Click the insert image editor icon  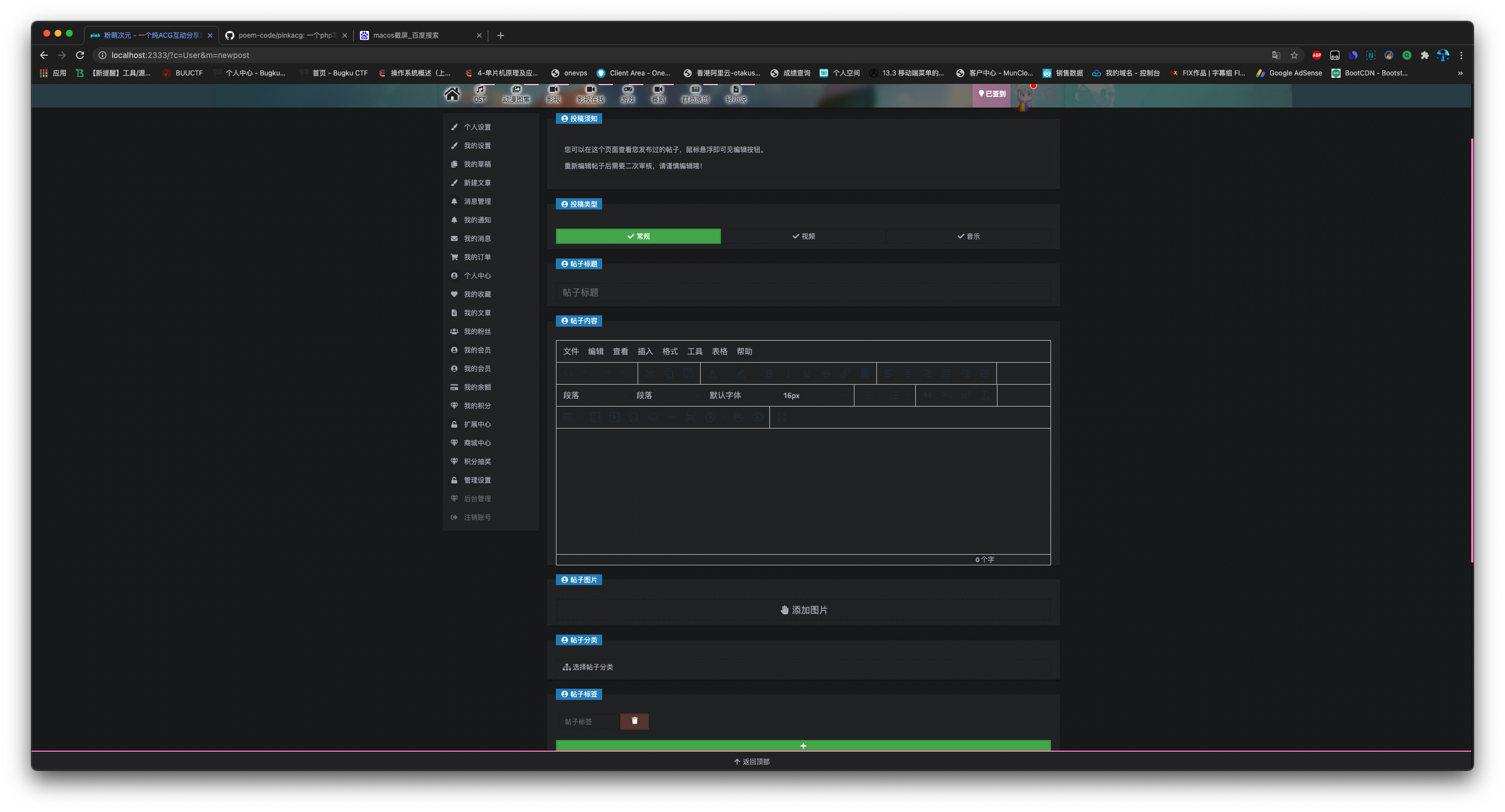[x=595, y=418]
